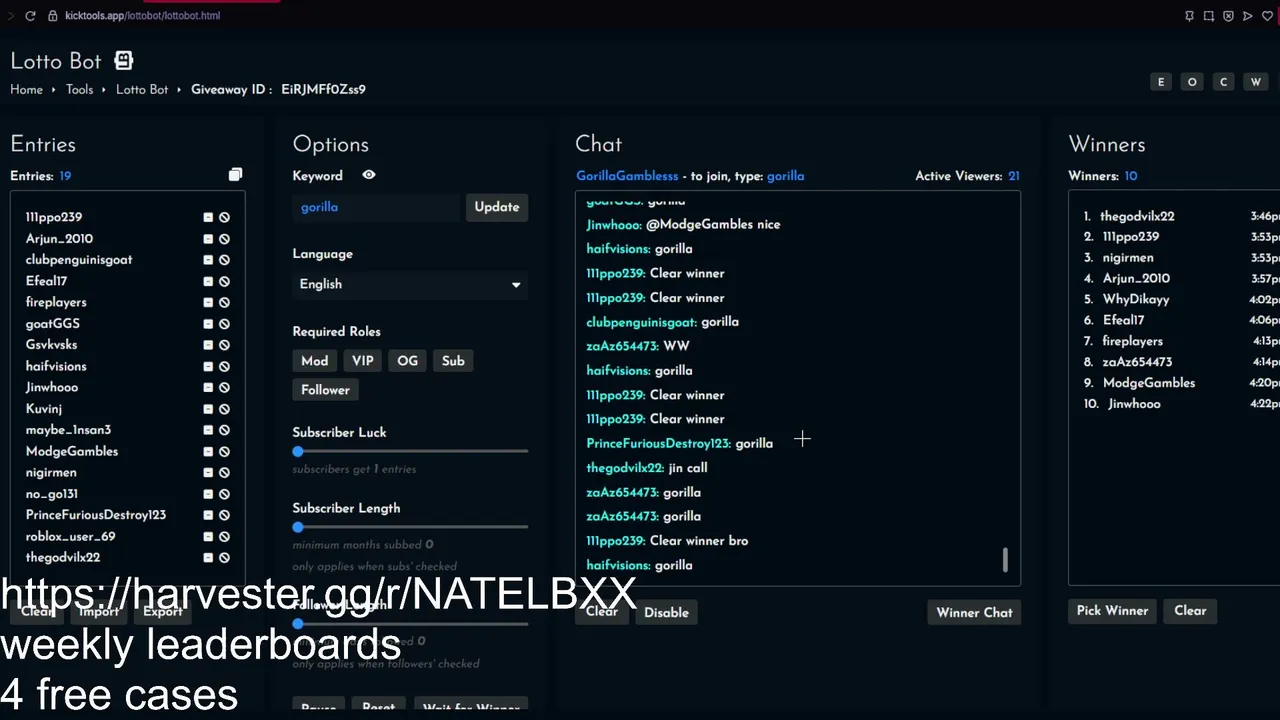This screenshot has height=720, width=1280.
Task: Click the minus icon for entry 111ppo239
Action: click(208, 217)
